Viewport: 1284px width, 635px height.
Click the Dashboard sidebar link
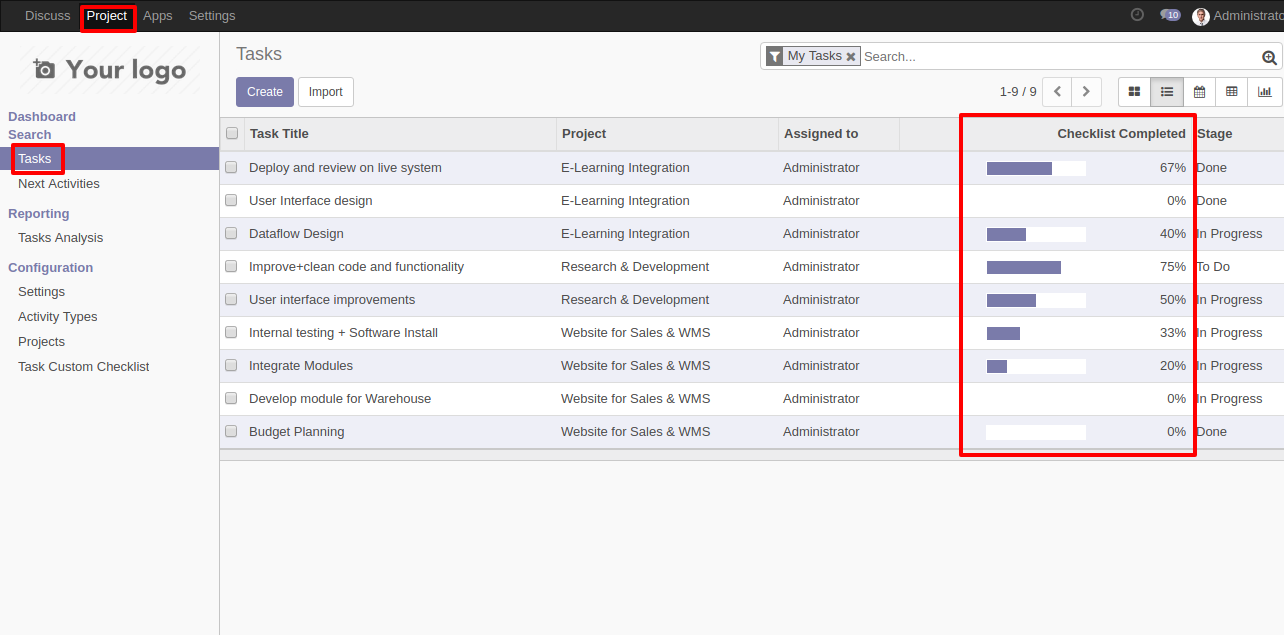(x=42, y=117)
